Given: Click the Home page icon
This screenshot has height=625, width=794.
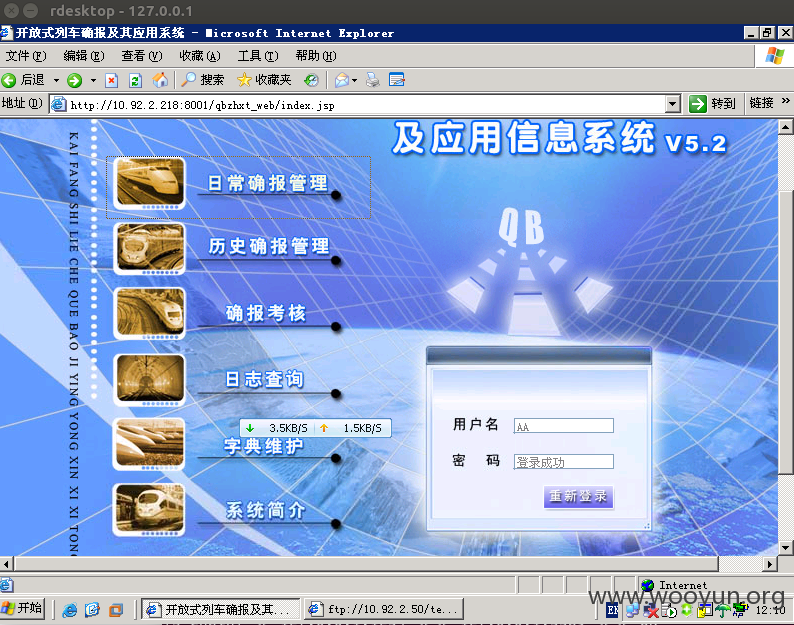Looking at the screenshot, I should (x=160, y=80).
